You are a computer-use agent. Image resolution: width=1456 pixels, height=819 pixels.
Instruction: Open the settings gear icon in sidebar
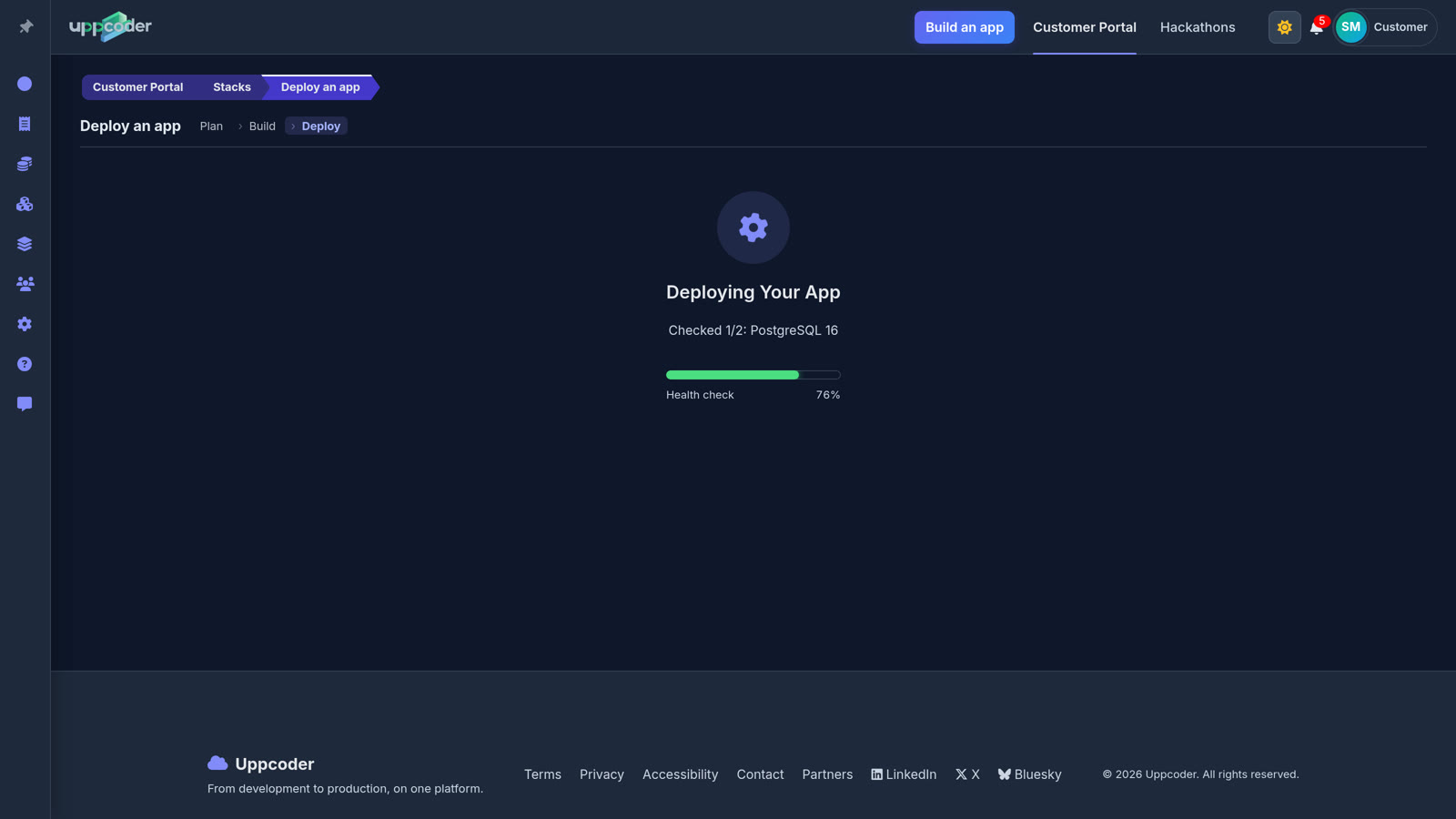[25, 324]
